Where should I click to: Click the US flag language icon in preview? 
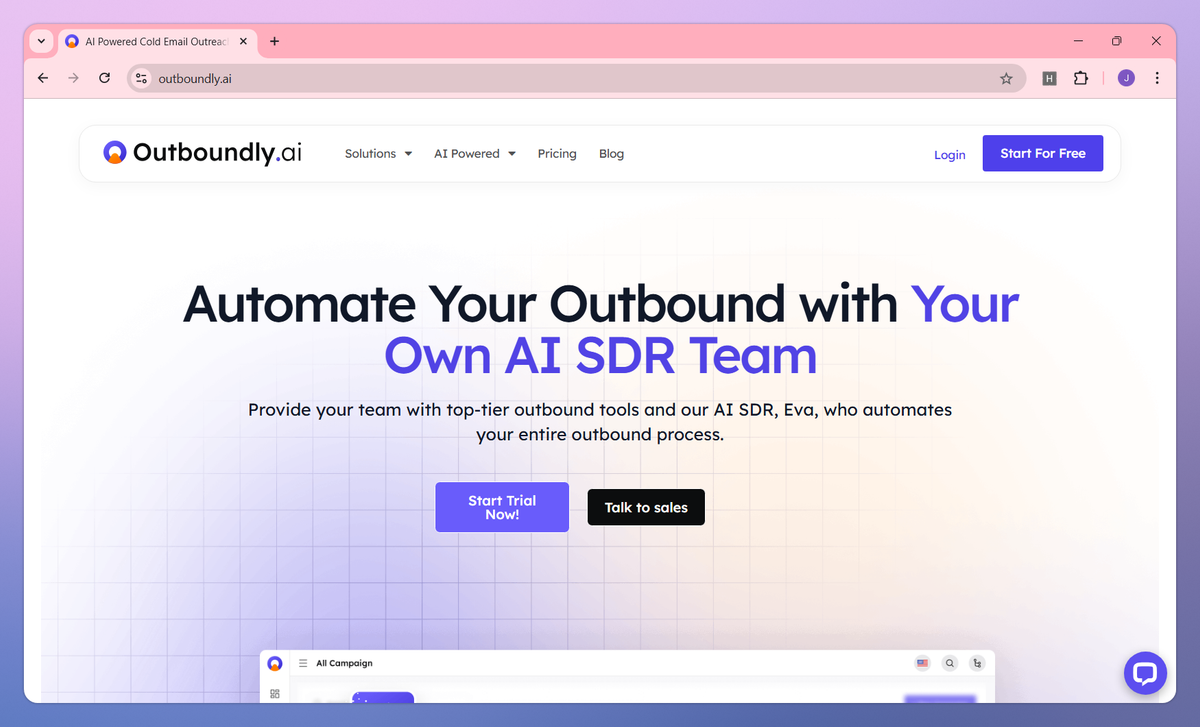click(x=922, y=663)
